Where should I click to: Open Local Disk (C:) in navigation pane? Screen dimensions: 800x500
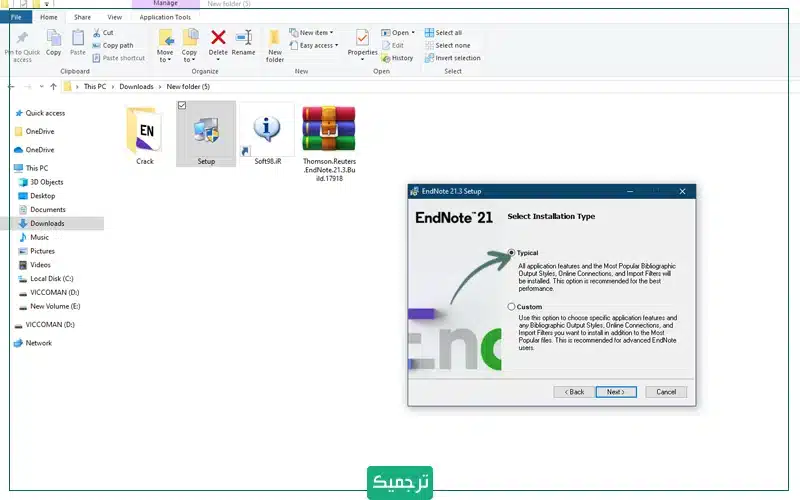46,279
